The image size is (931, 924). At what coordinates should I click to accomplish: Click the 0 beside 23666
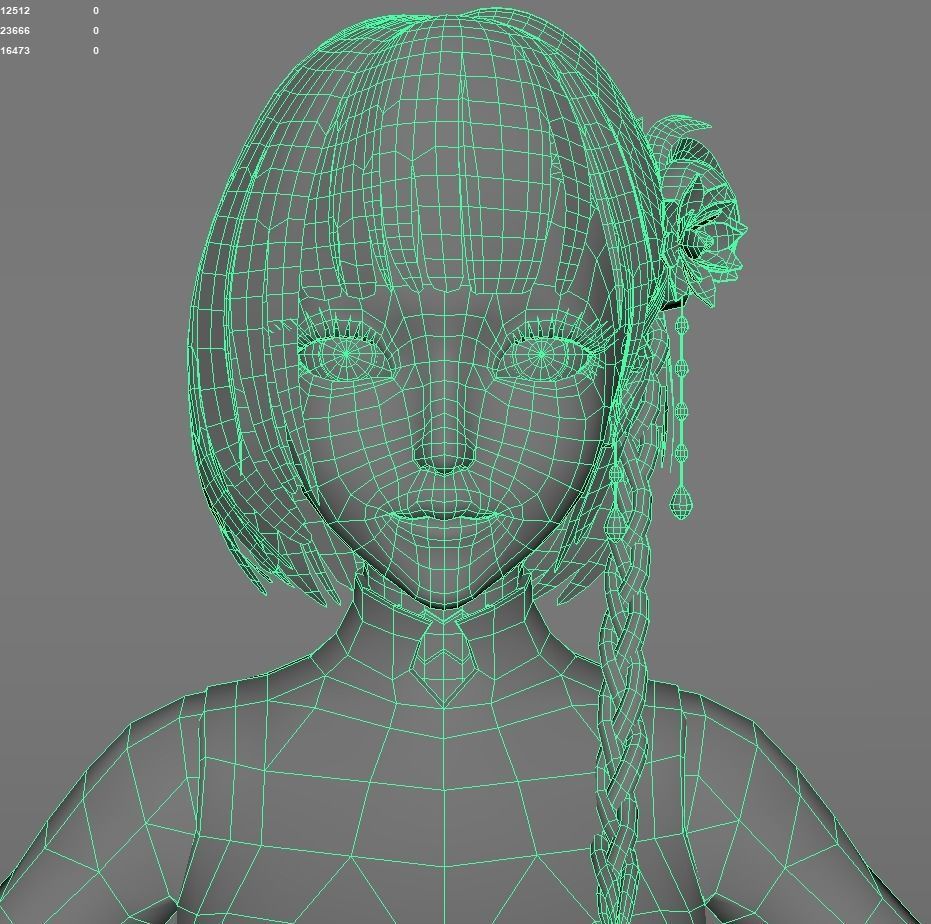pos(96,30)
